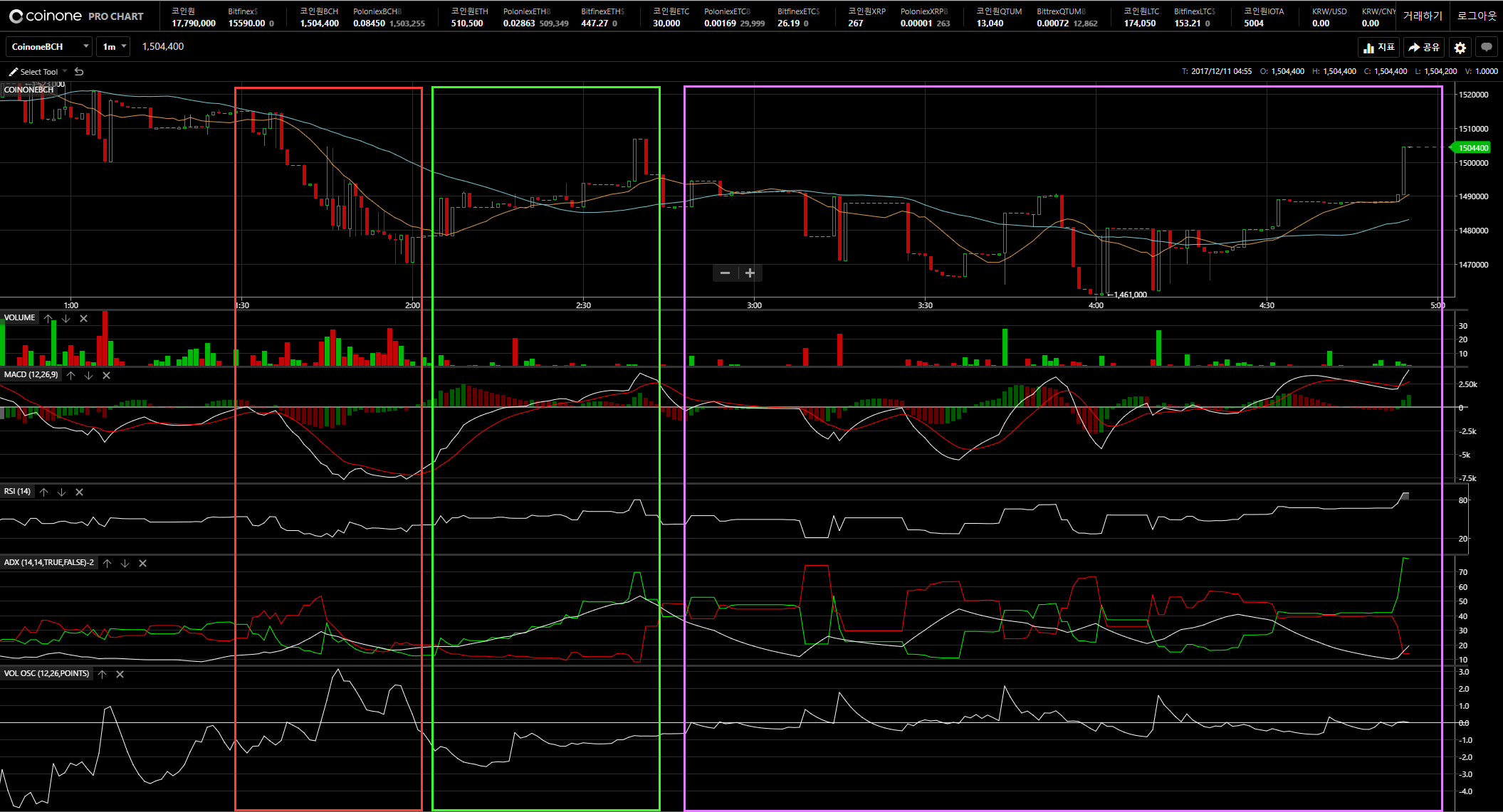Viewport: 1503px width, 812px height.
Task: Open the CoinoneBCH symbol dropdown
Action: tap(48, 47)
